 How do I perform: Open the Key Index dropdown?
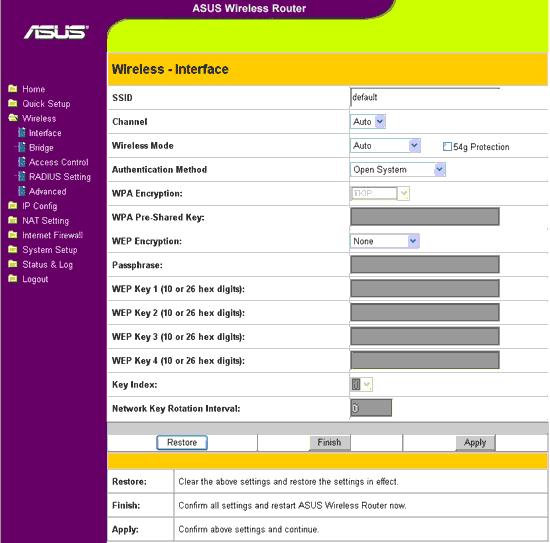point(361,384)
